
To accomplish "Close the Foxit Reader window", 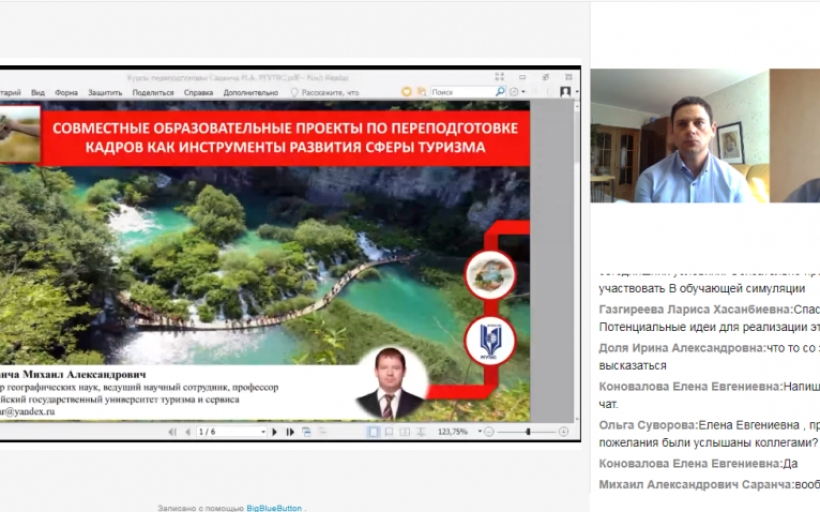I will 568,77.
